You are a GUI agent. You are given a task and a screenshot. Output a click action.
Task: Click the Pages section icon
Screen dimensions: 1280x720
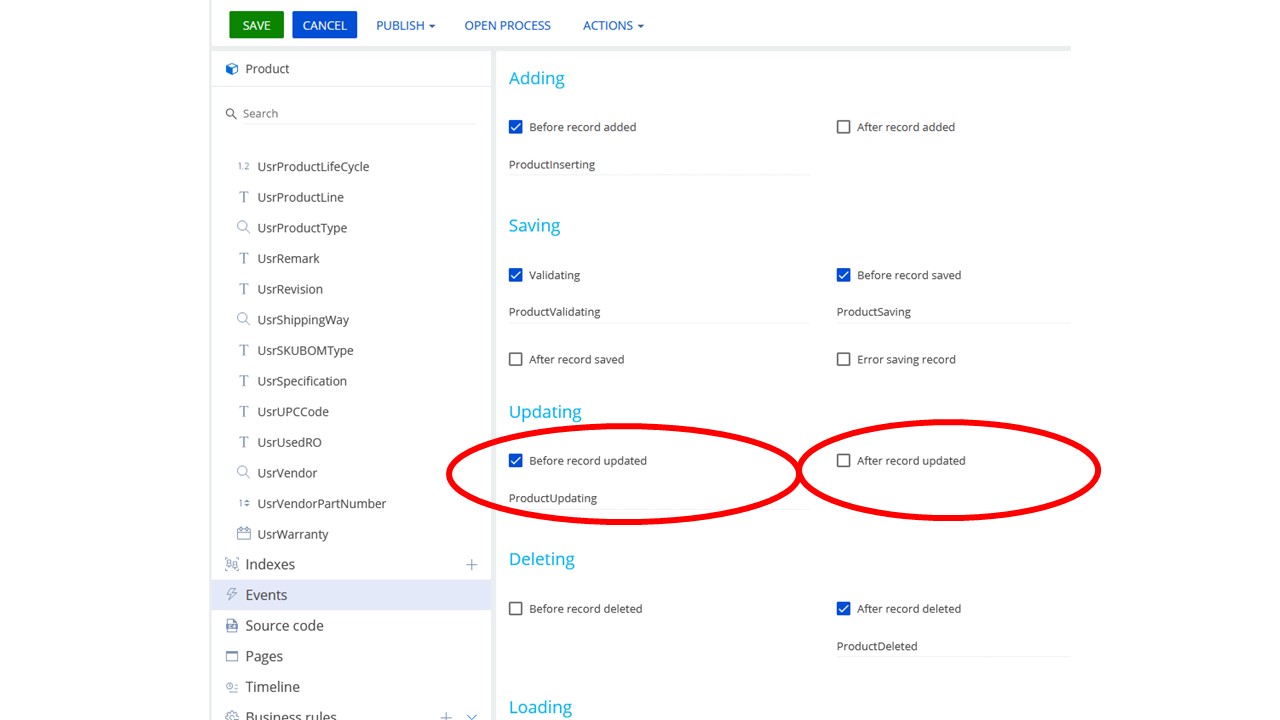pos(232,656)
